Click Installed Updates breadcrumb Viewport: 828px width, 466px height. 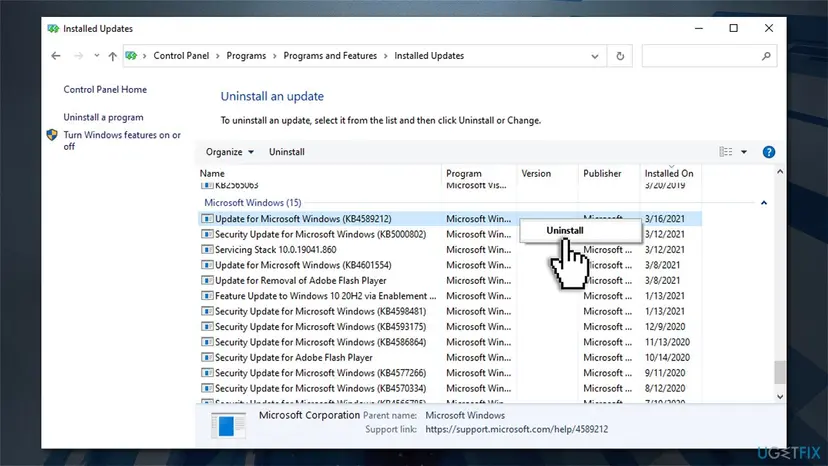[x=429, y=55]
